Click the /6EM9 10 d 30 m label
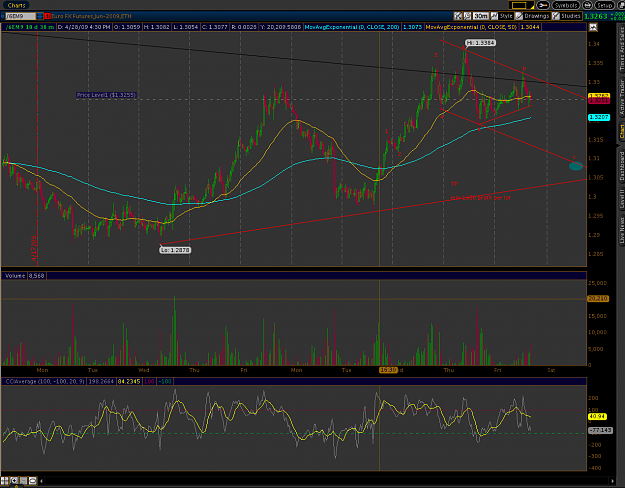The height and width of the screenshot is (488, 625). [x=29, y=27]
